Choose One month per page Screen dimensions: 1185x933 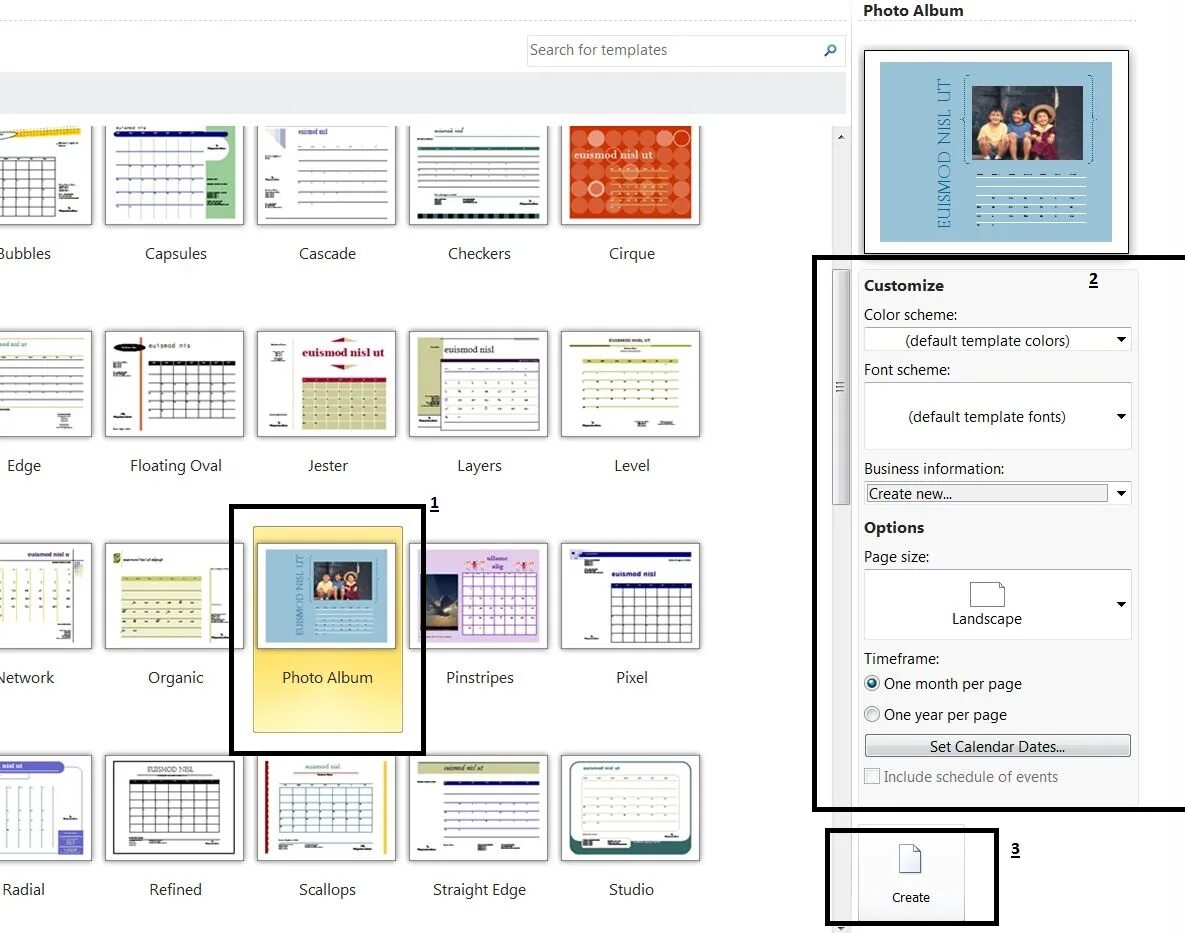pos(872,683)
